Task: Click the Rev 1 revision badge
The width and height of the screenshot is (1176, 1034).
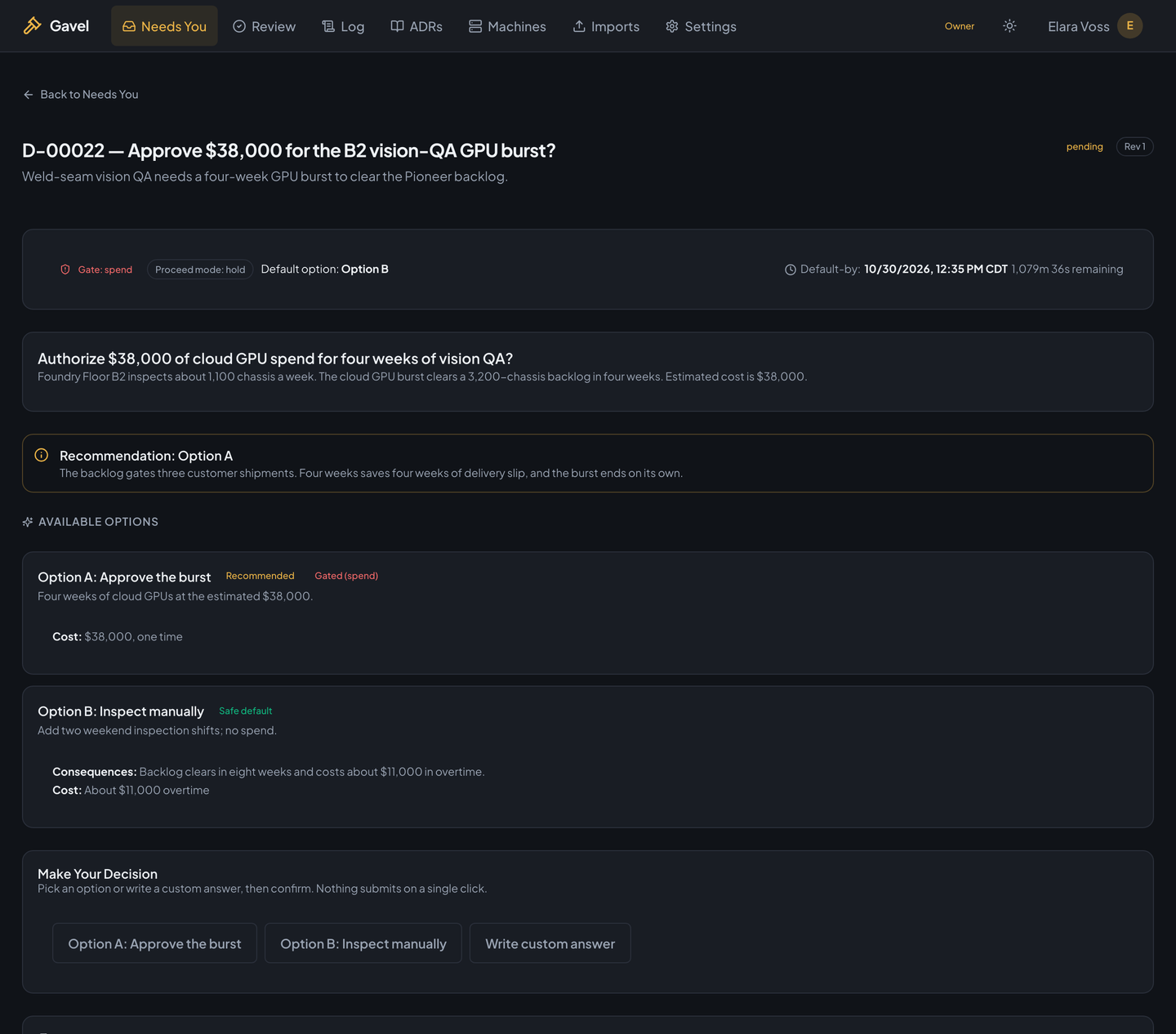Action: 1135,147
